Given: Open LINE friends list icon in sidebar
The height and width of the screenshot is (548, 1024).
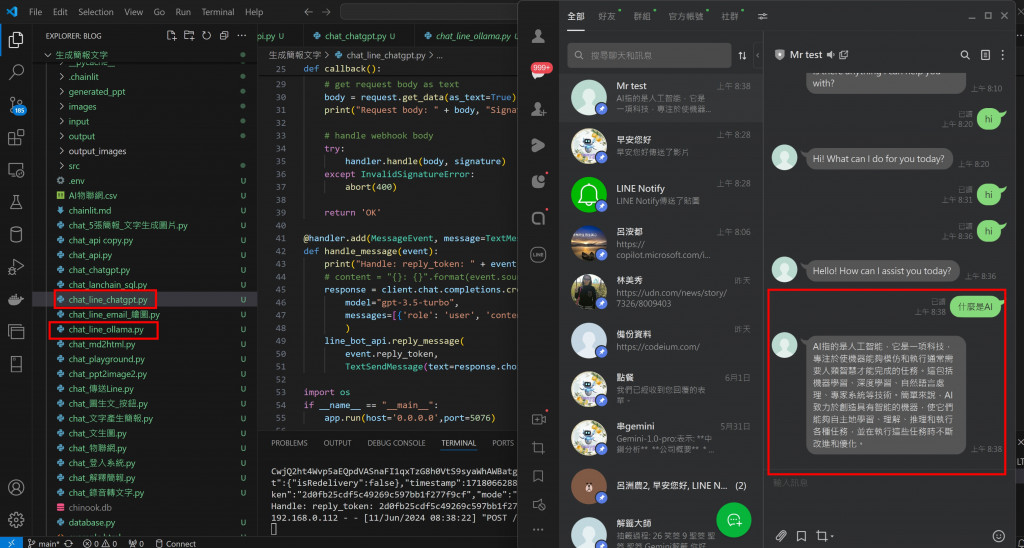Looking at the screenshot, I should click(538, 37).
